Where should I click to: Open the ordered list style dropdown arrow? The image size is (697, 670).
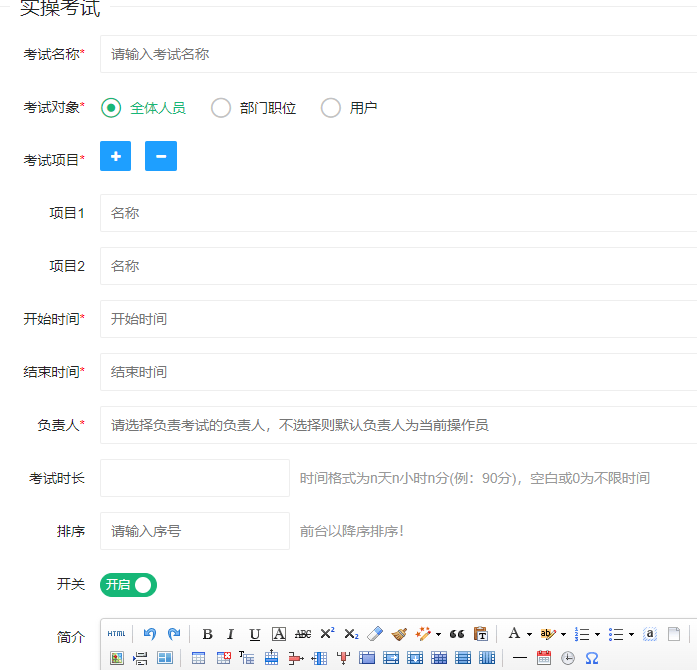(x=597, y=634)
